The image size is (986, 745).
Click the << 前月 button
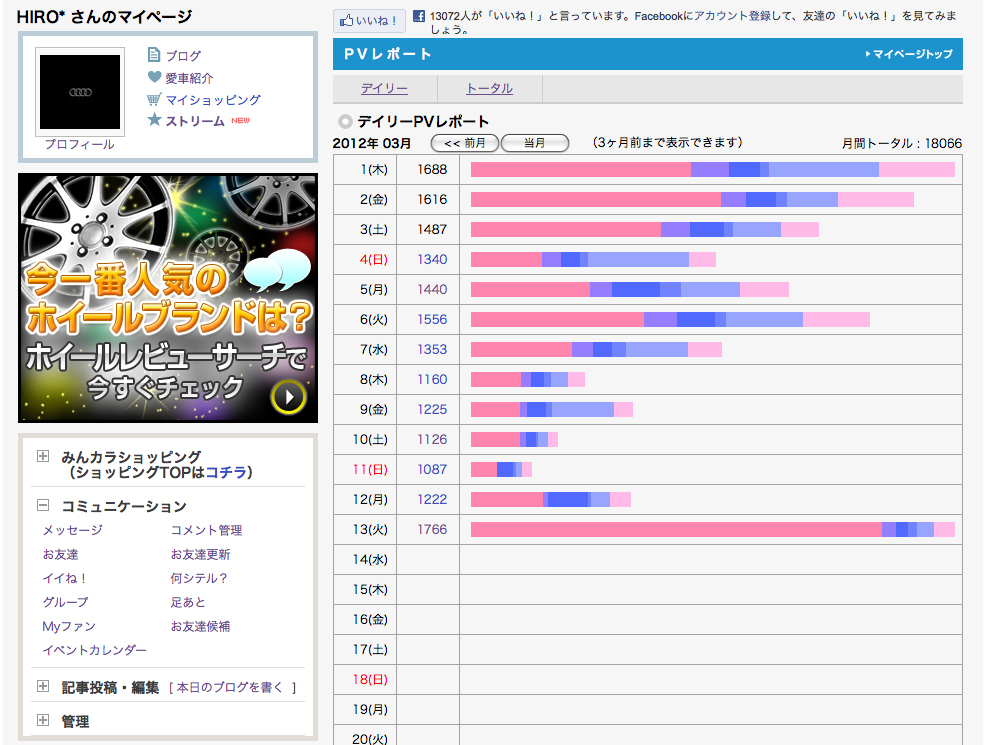[x=464, y=143]
